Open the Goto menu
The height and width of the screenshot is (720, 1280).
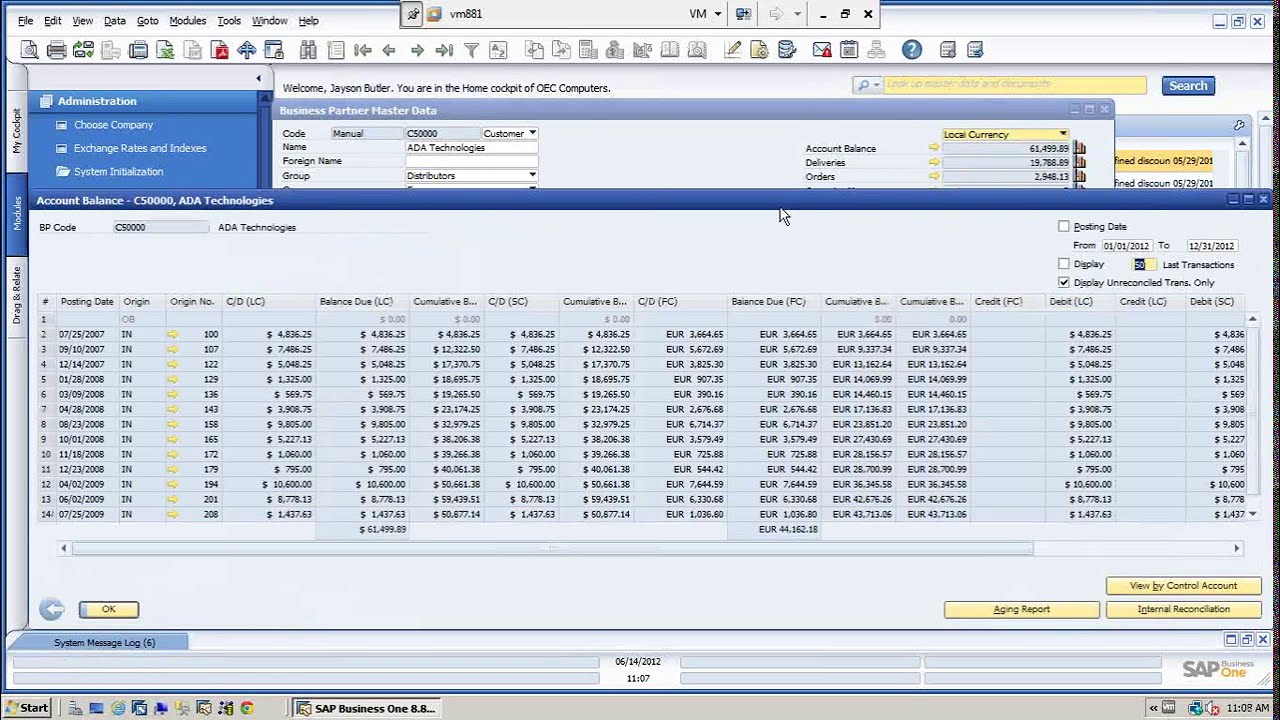(147, 20)
